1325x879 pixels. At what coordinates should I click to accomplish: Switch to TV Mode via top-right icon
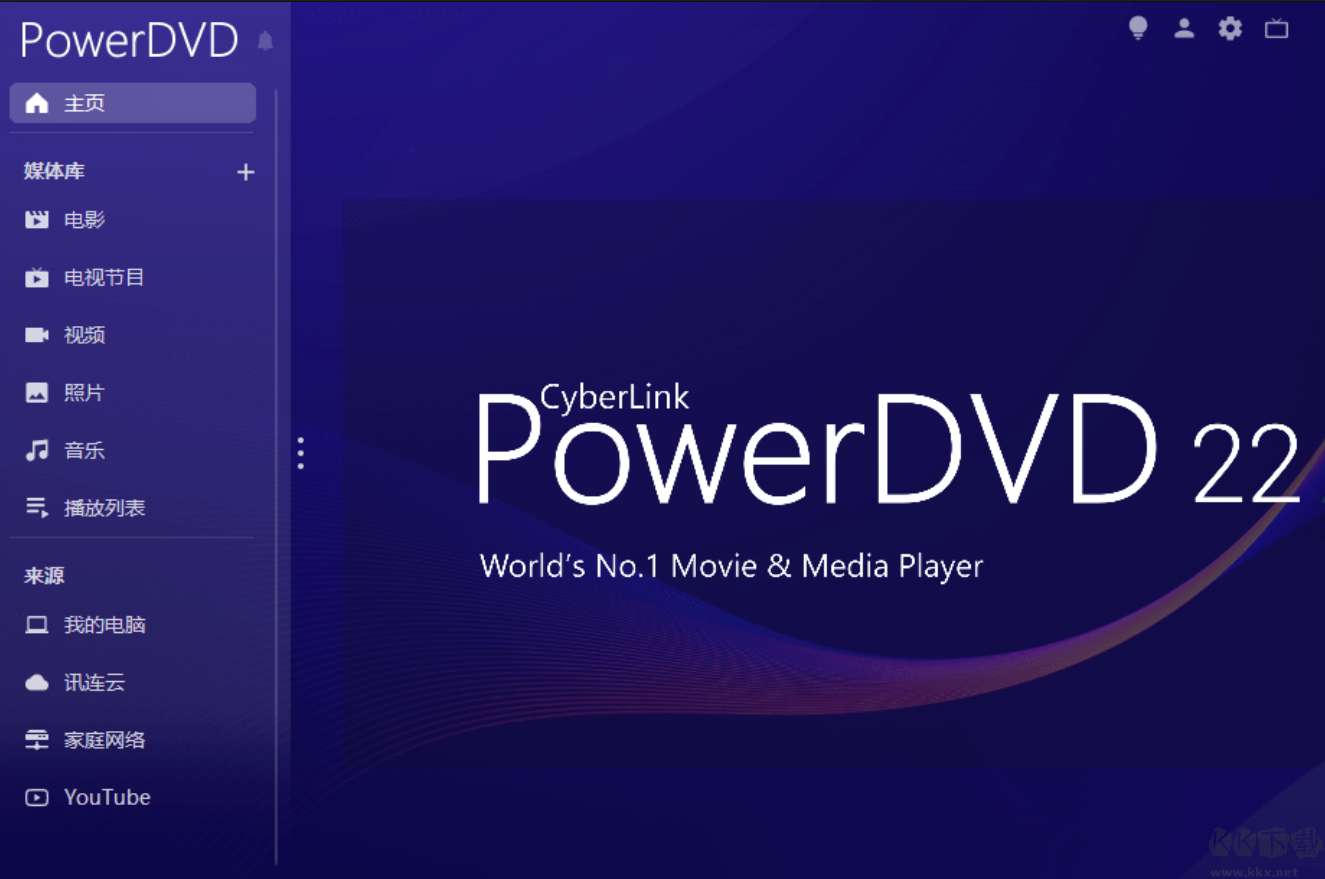[1276, 29]
